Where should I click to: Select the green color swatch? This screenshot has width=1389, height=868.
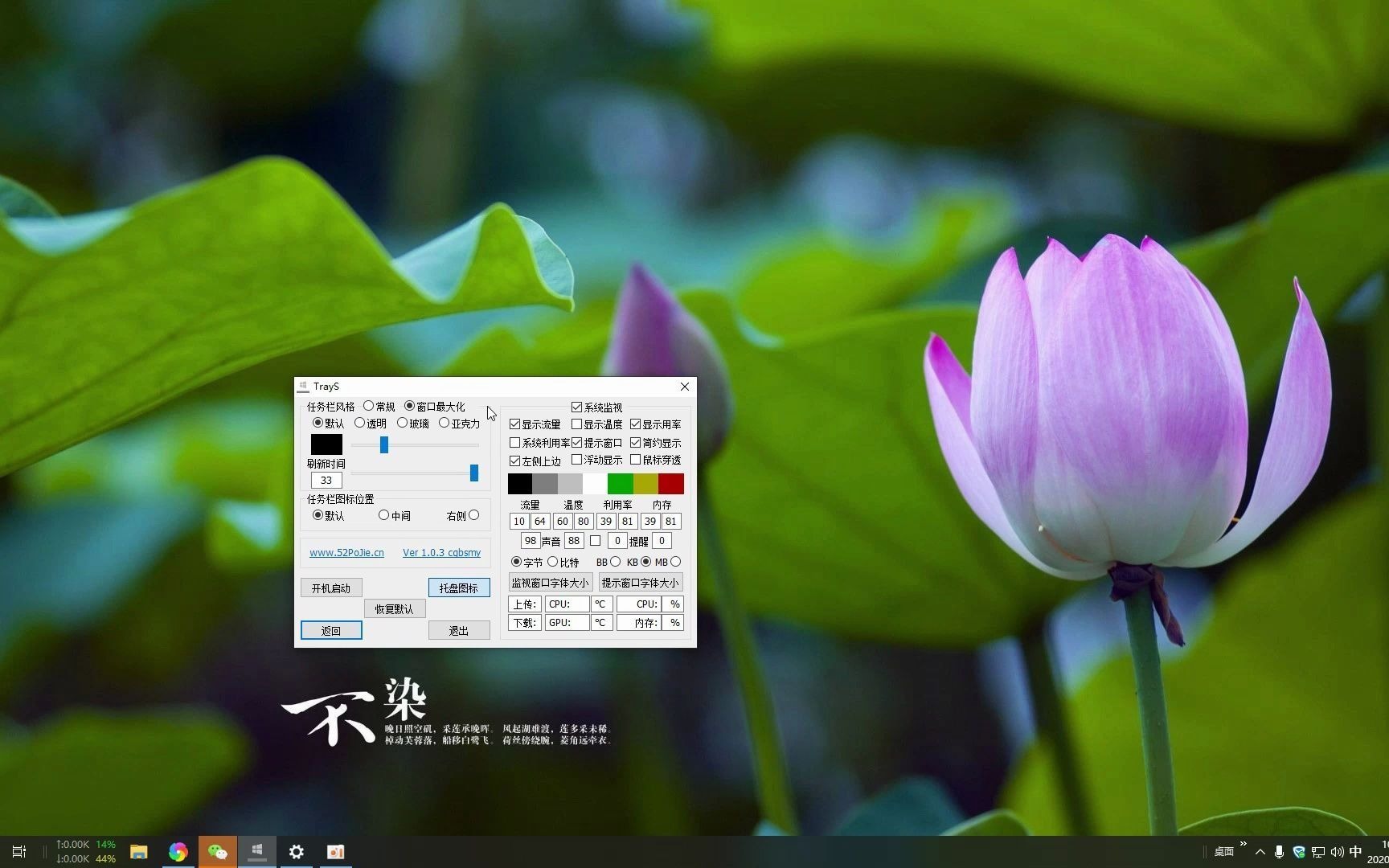click(x=620, y=483)
